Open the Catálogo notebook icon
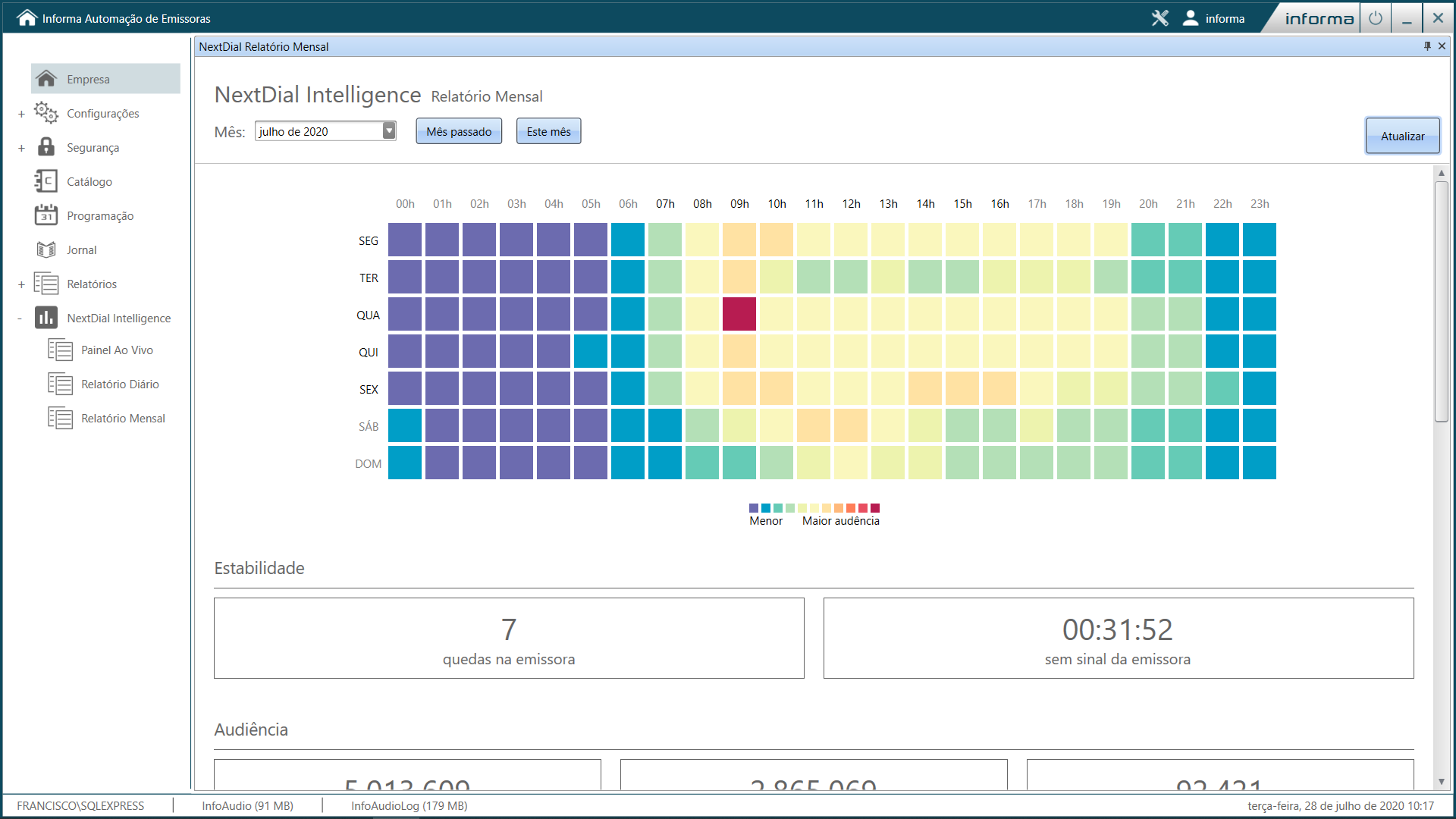This screenshot has width=1456, height=819. [x=46, y=181]
